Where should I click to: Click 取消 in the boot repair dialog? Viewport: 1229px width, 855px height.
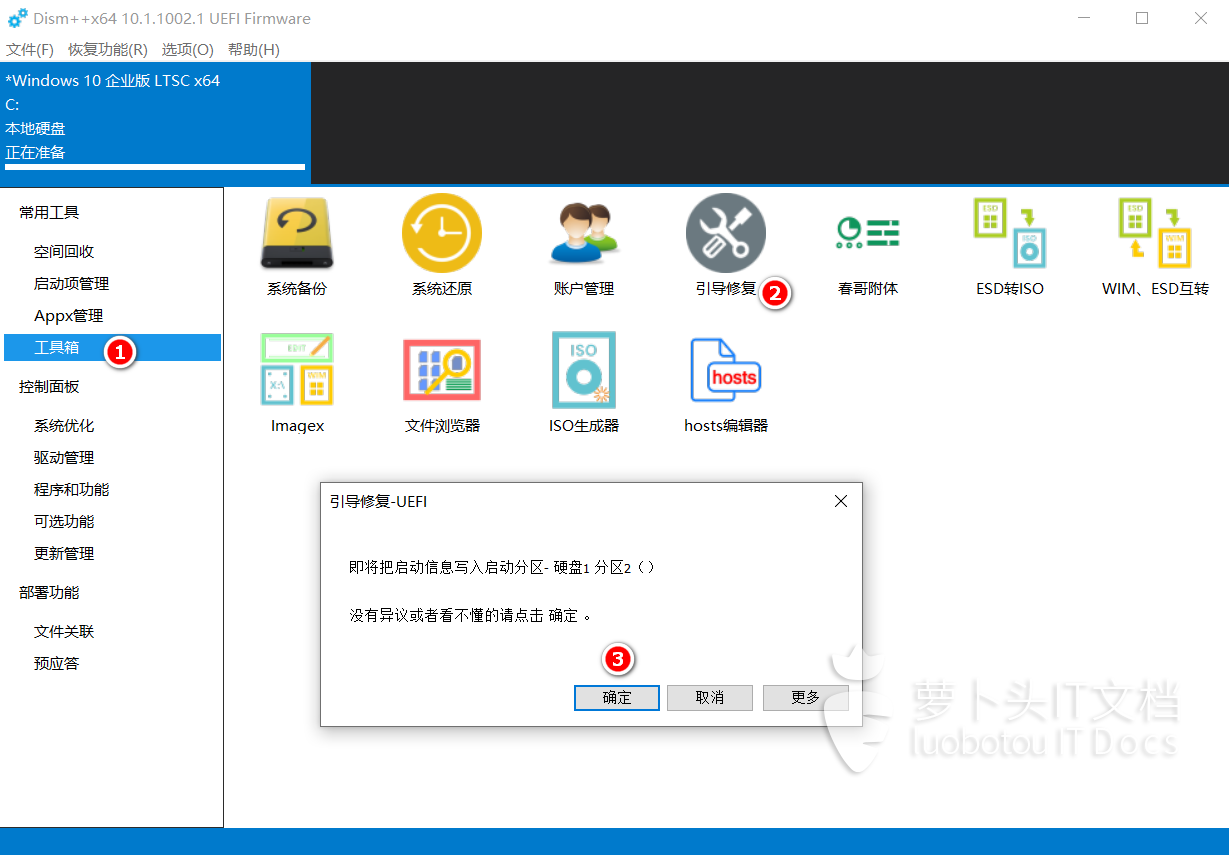pyautogui.click(x=709, y=698)
